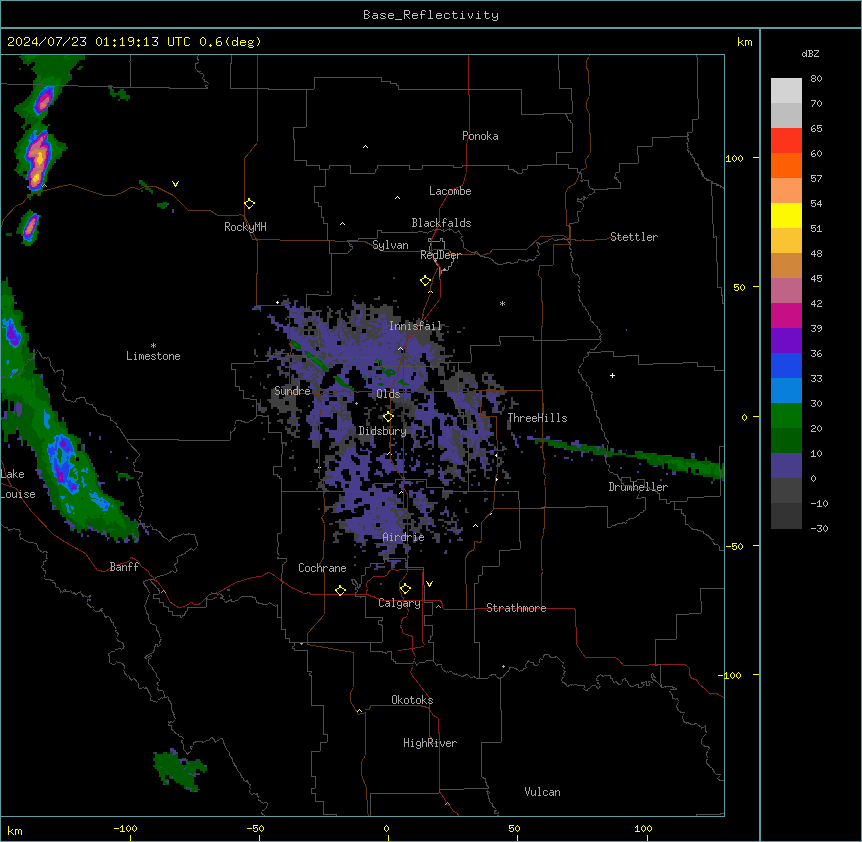Click the Okotoks town label
The height and width of the screenshot is (842, 862).
(x=412, y=700)
